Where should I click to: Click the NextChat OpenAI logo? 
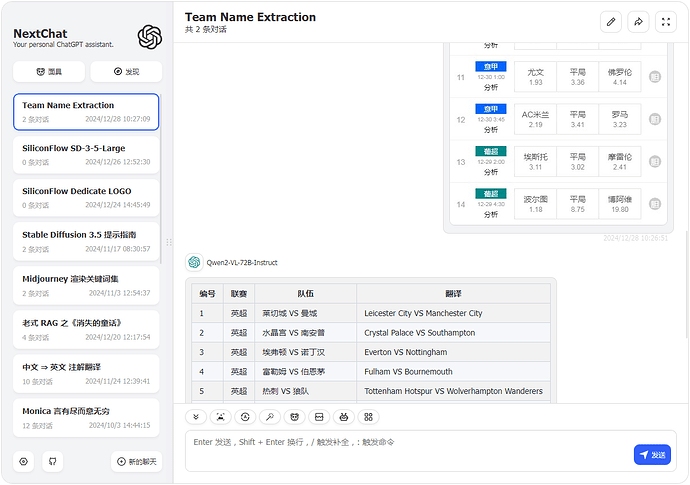[150, 37]
